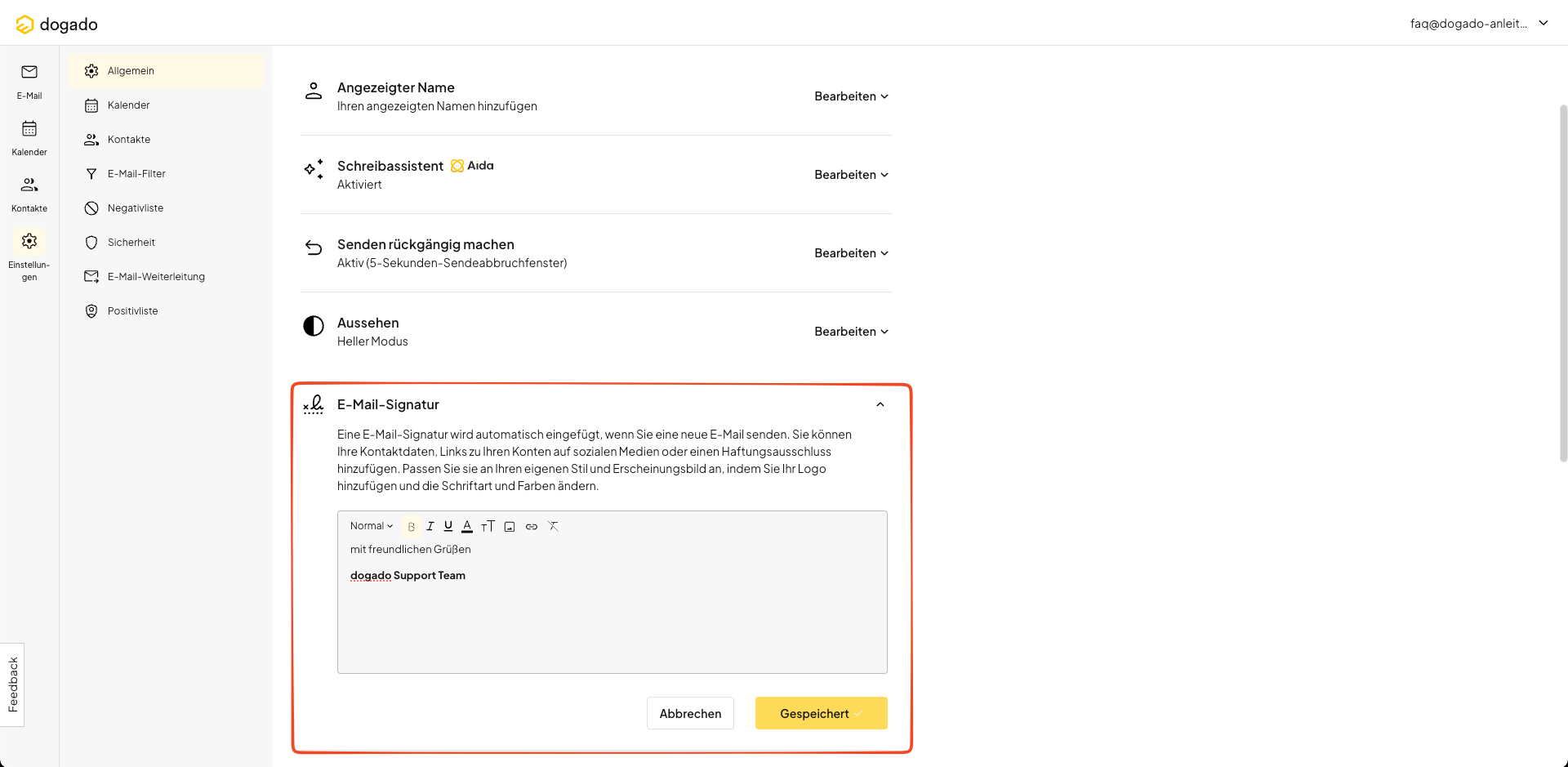Toggle bold formatting in signature editor
The image size is (1568, 767).
(411, 527)
